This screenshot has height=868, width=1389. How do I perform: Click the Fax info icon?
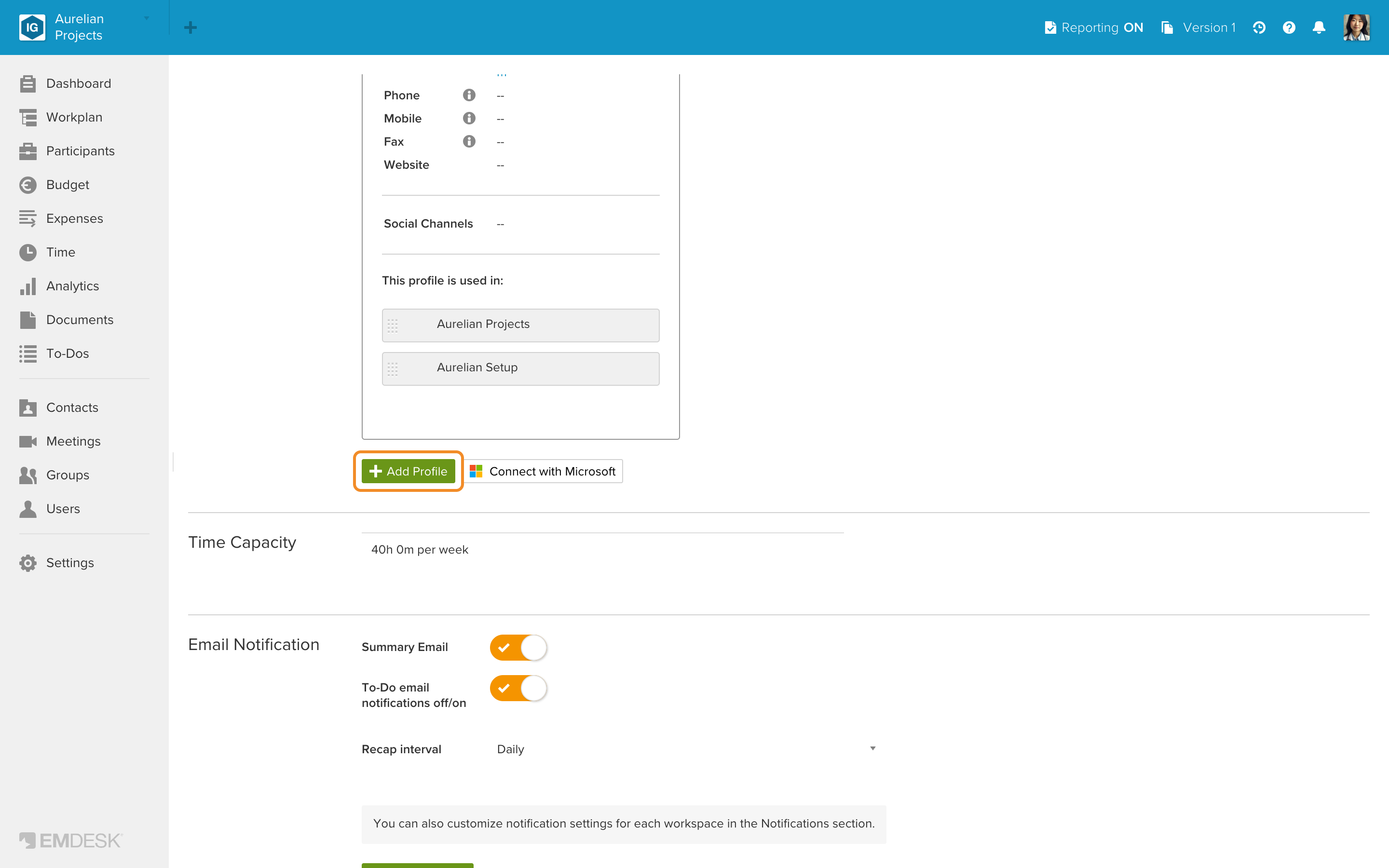click(469, 141)
